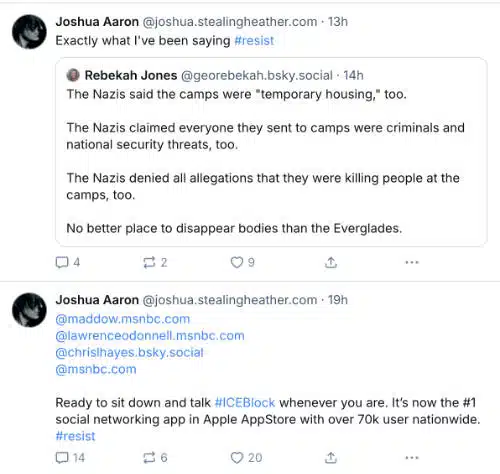Viewport: 500px width, 474px height.
Task: Repost the post quoting Rebekah Jones
Action: coord(155,262)
